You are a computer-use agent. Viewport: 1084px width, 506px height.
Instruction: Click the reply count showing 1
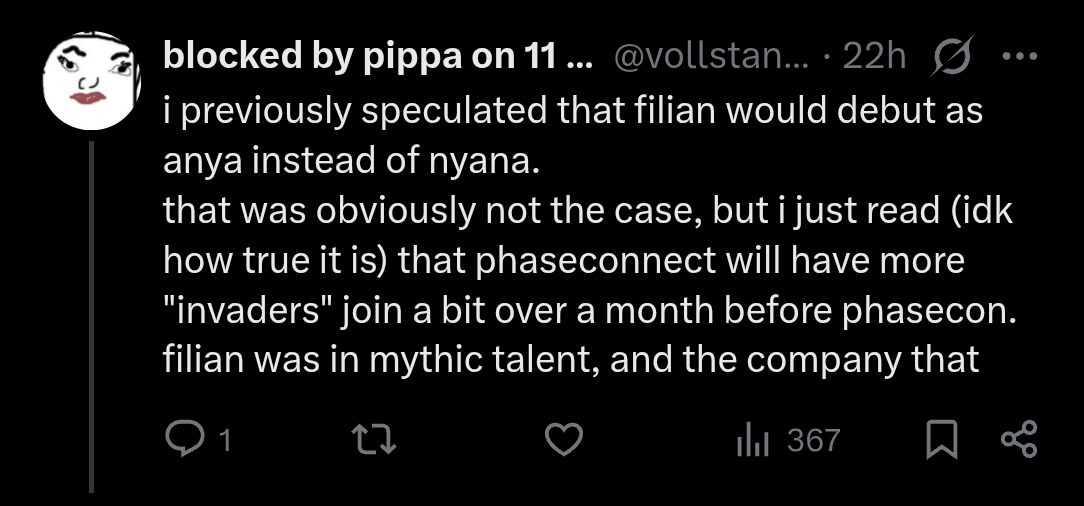click(224, 441)
